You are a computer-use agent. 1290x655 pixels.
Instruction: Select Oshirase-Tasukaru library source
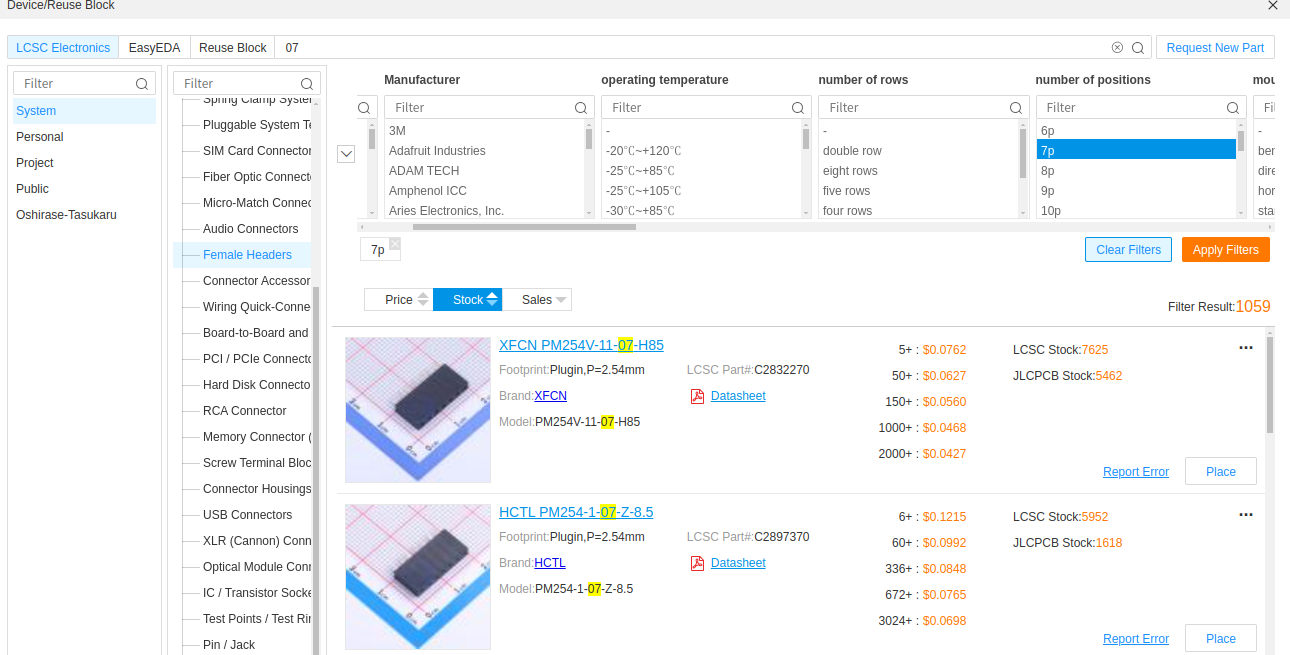(x=84, y=215)
